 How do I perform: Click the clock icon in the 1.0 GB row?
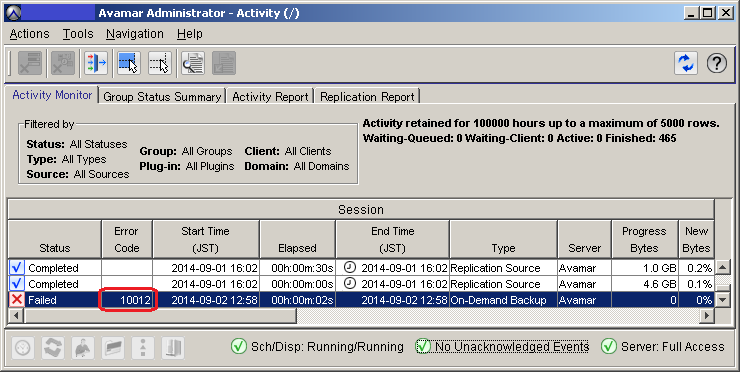click(x=349, y=267)
